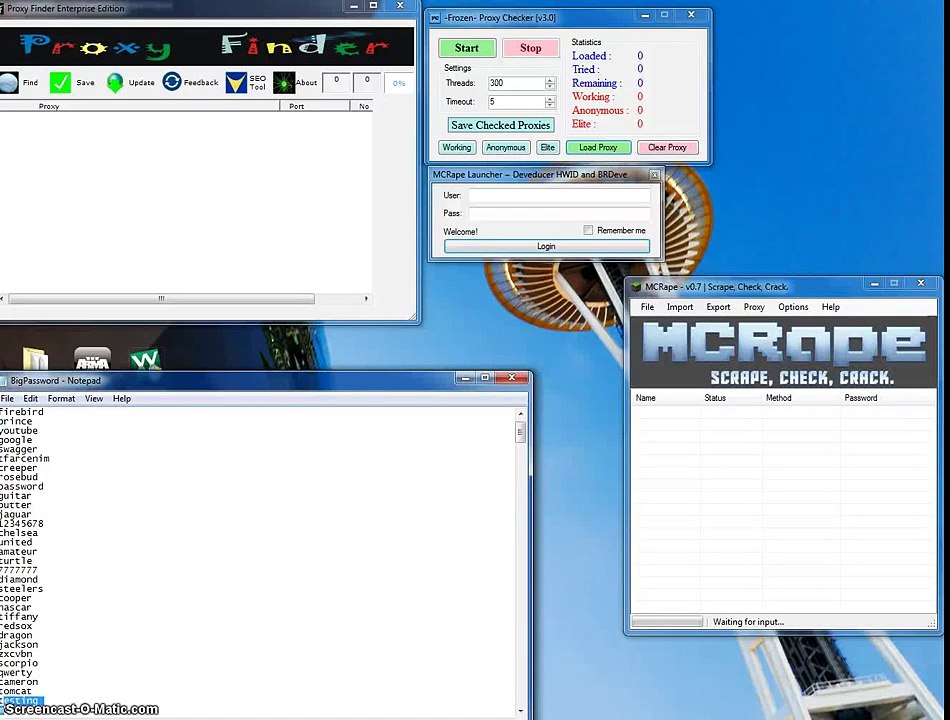Open the folder icon on the desktop
Image resolution: width=950 pixels, height=720 pixels.
tap(36, 359)
